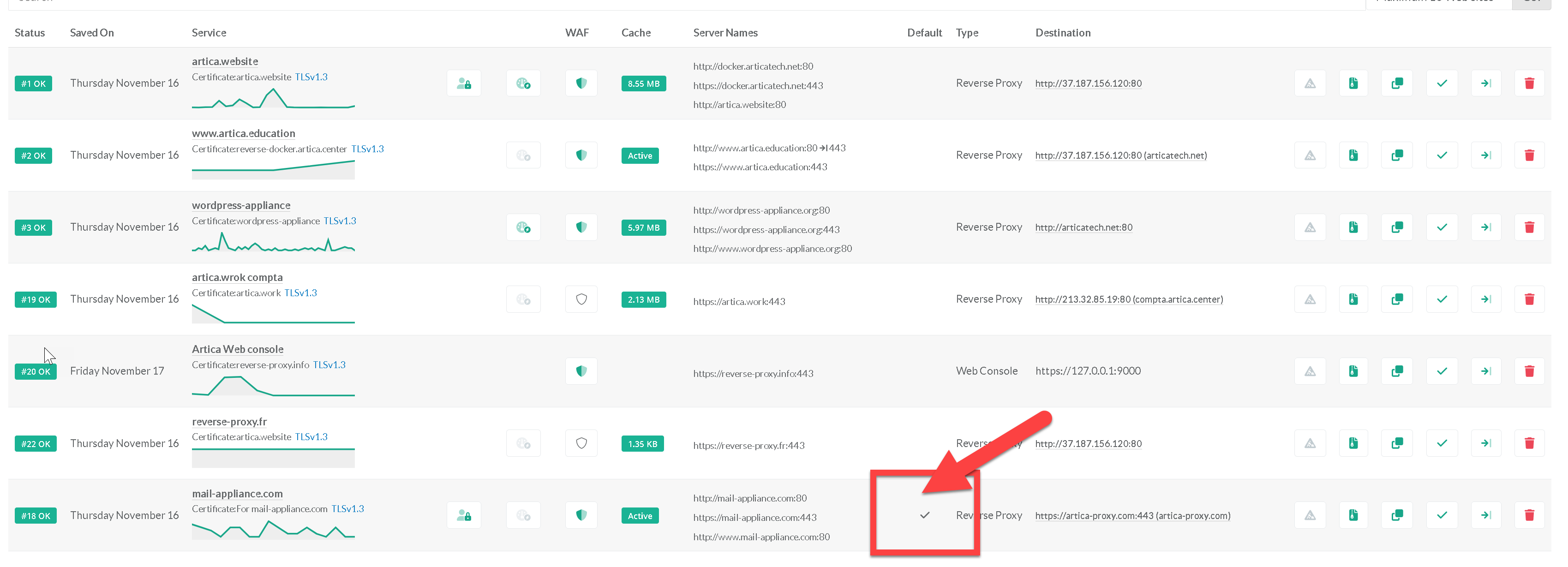This screenshot has height=567, width=1568.
Task: Click the Server Names column header
Action: click(x=725, y=33)
